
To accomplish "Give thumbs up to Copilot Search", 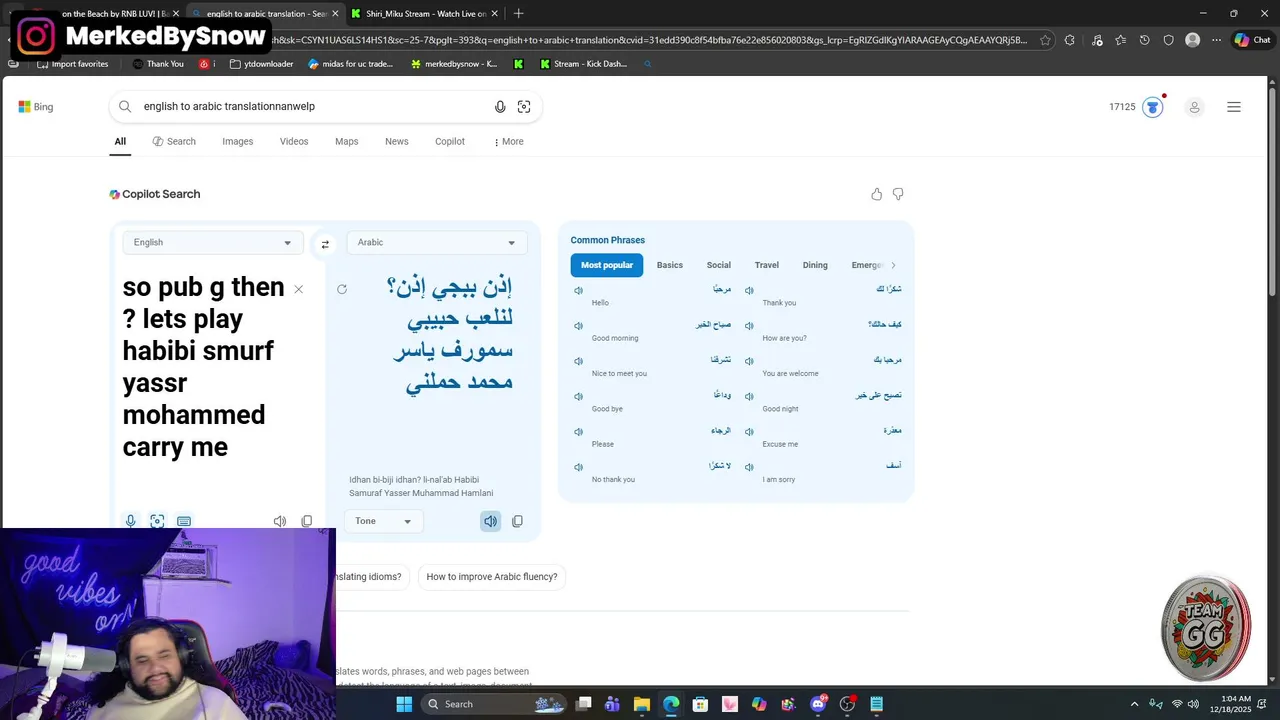I will (877, 194).
